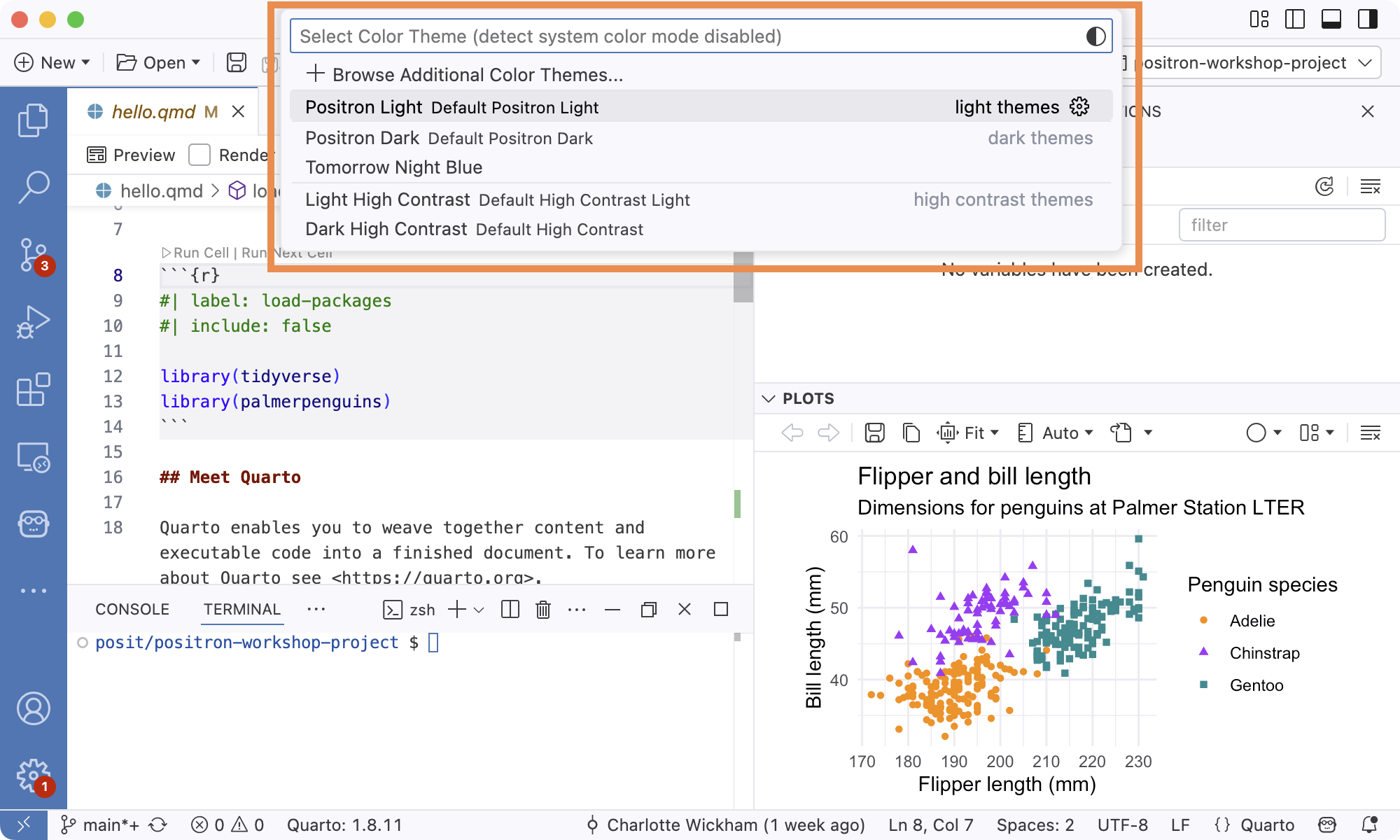Image resolution: width=1400 pixels, height=840 pixels.
Task: Change Spaces: 2 indentation setting
Action: (1035, 825)
